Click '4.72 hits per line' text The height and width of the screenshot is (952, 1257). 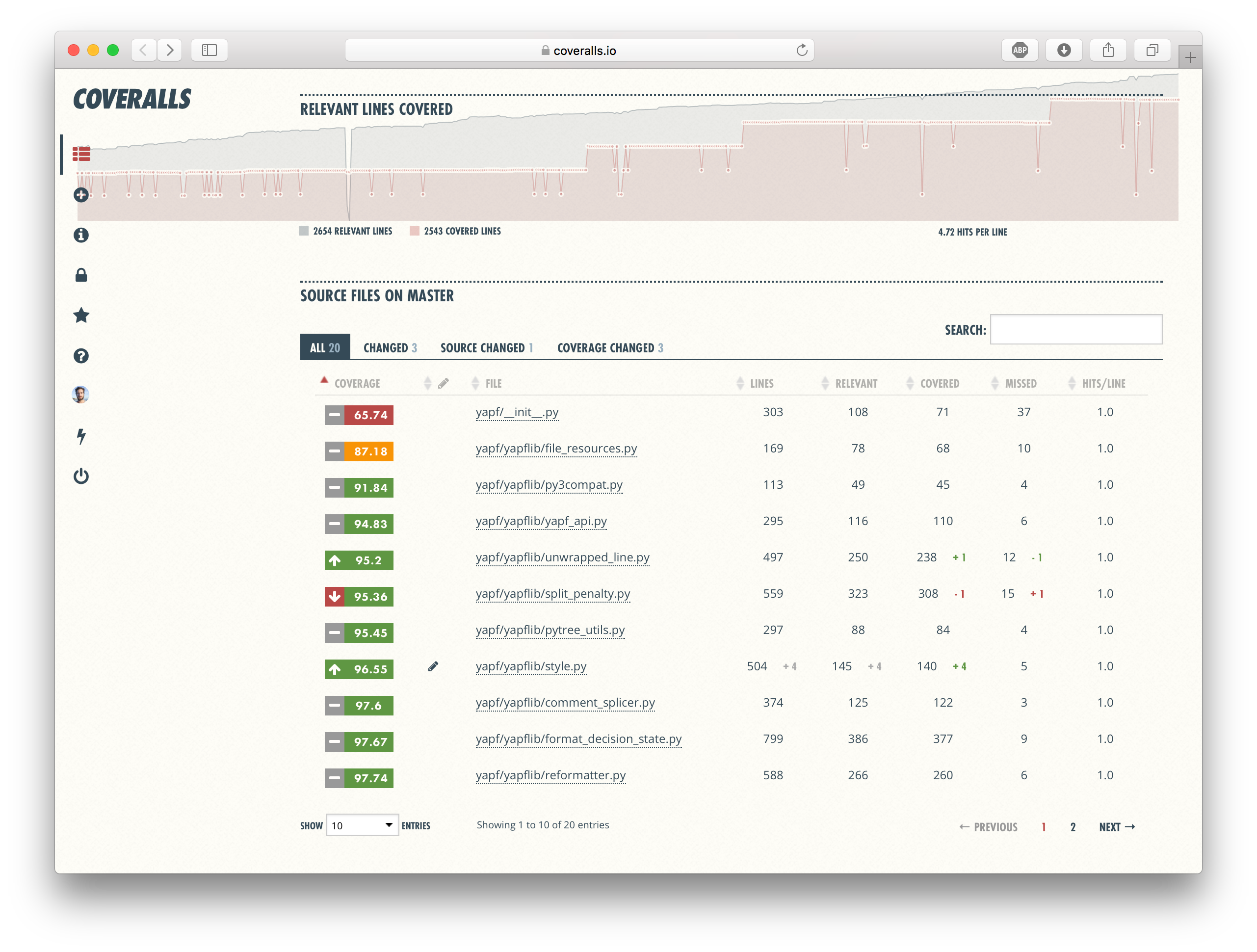[x=972, y=232]
